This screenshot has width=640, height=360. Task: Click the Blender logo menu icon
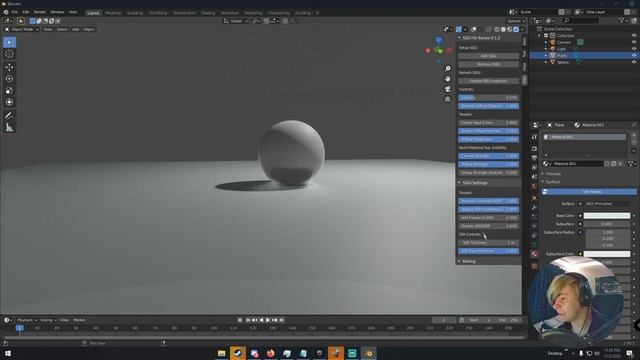6,12
